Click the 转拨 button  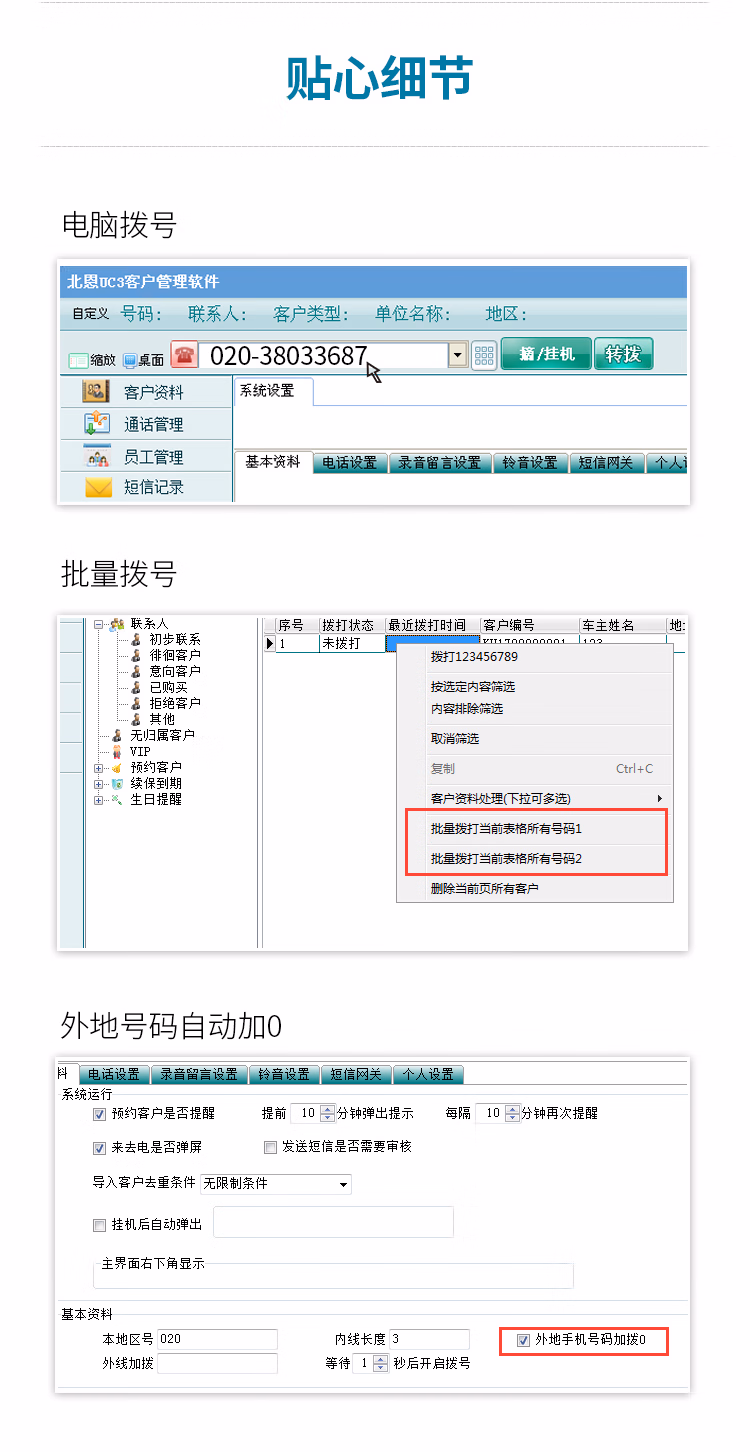click(x=623, y=354)
